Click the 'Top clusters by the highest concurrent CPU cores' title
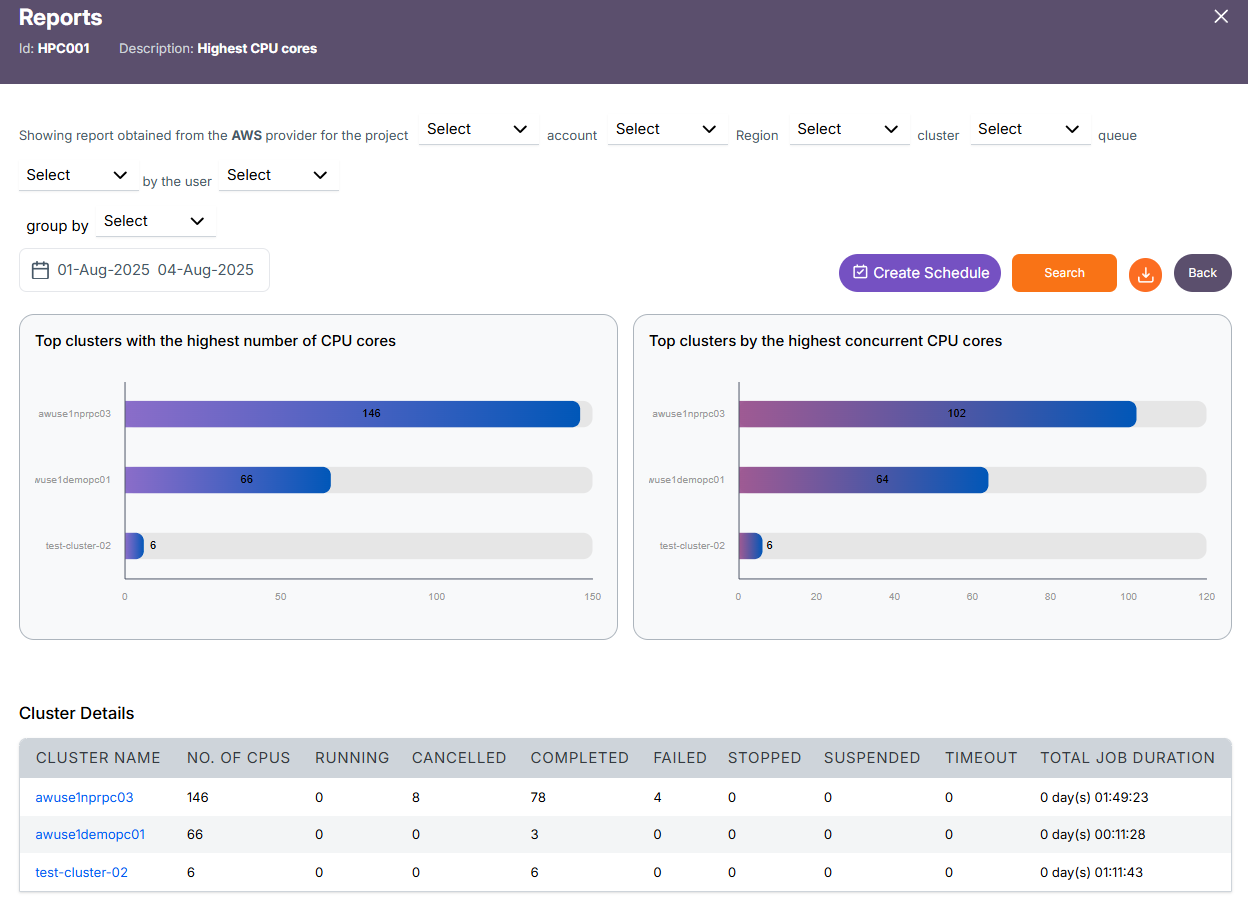Image resolution: width=1248 pixels, height=903 pixels. point(826,341)
